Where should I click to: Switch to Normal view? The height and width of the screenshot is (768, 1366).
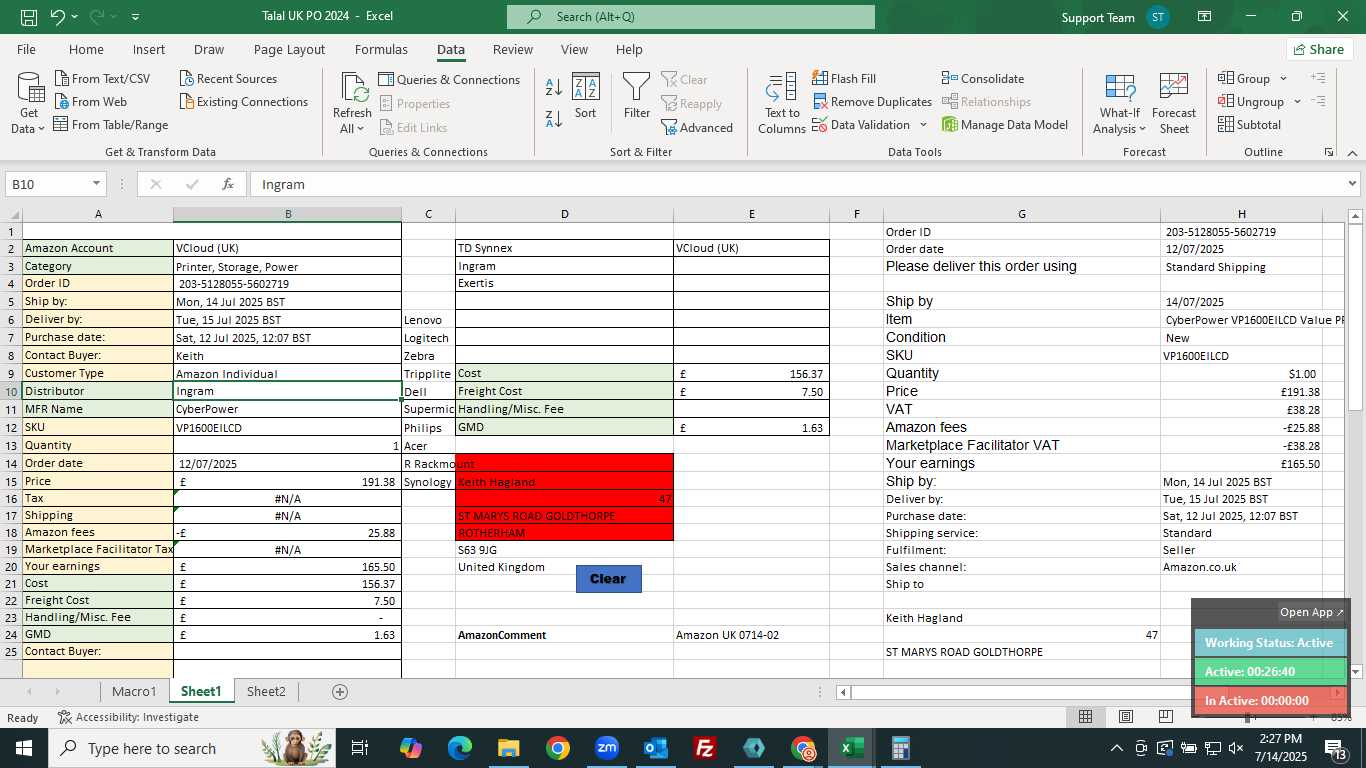pos(1085,717)
